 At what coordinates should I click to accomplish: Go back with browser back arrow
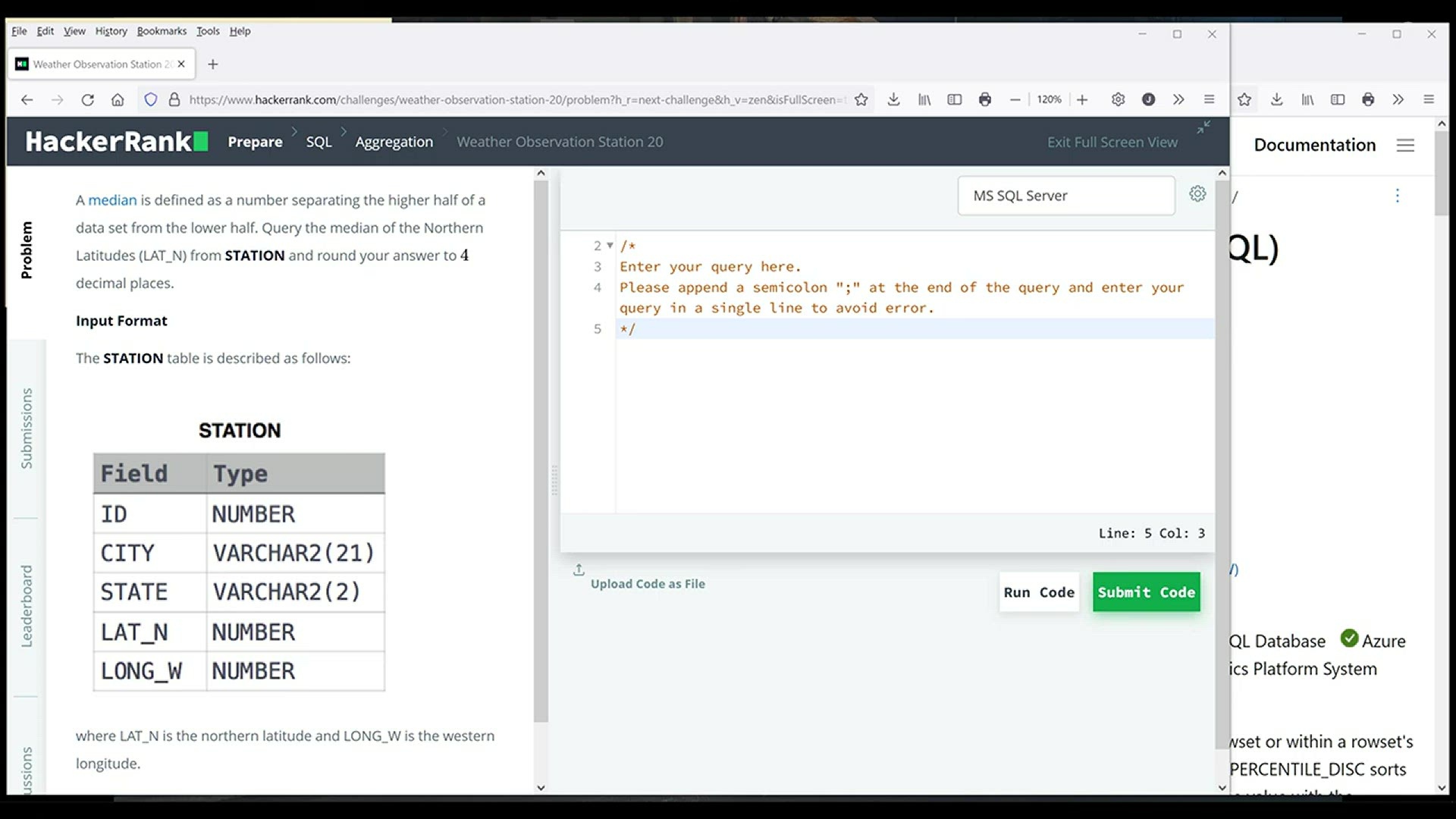(x=27, y=99)
